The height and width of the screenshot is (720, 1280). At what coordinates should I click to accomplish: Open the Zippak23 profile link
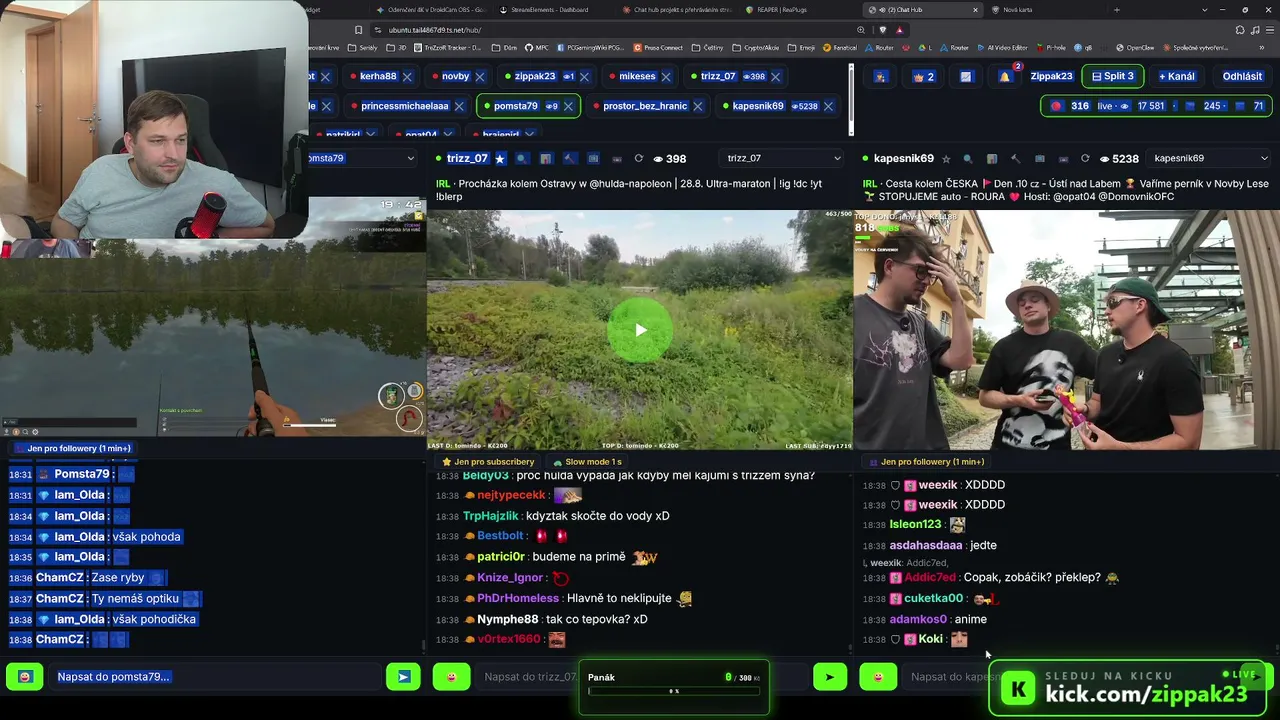[1051, 76]
